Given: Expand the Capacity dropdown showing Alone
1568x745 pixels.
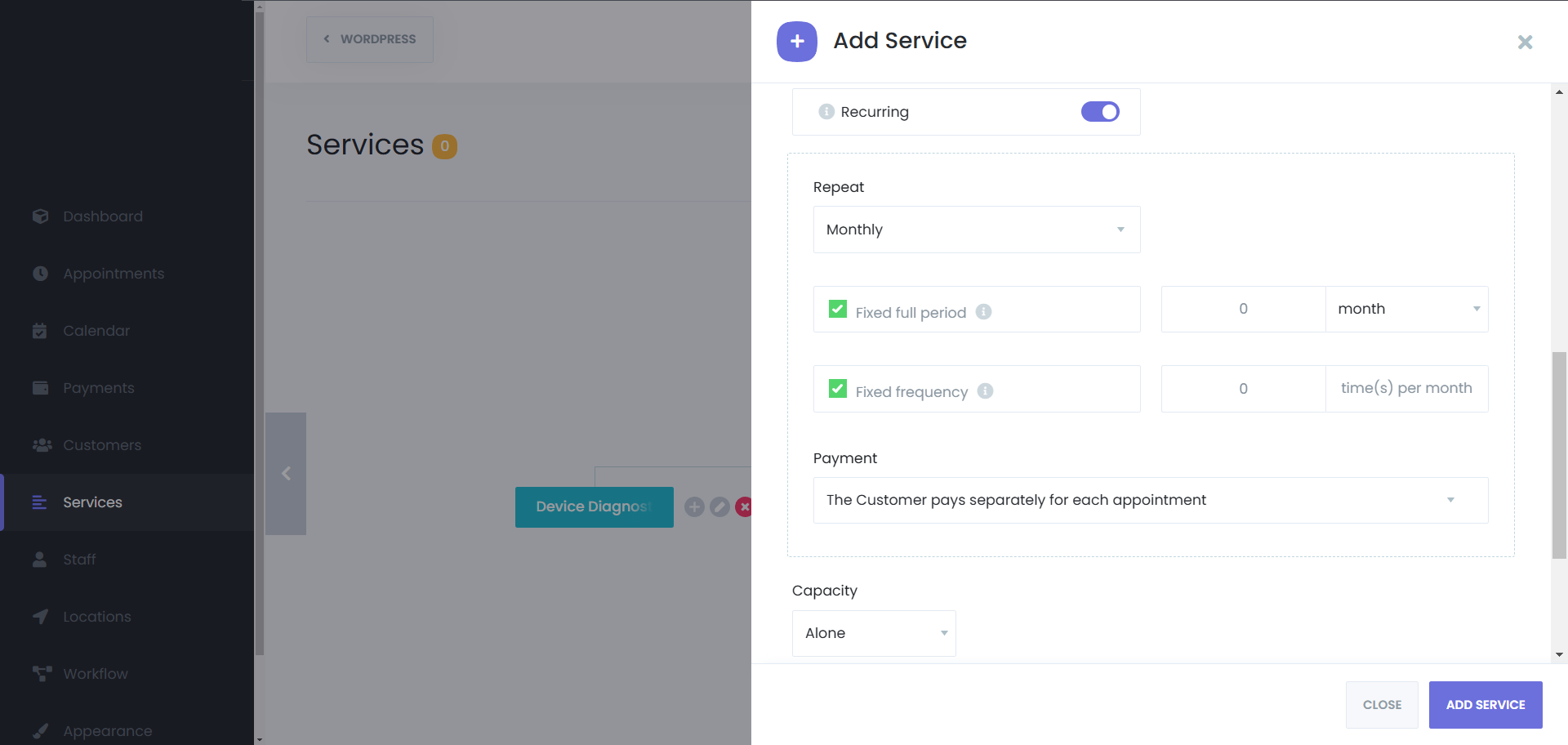Looking at the screenshot, I should [873, 633].
